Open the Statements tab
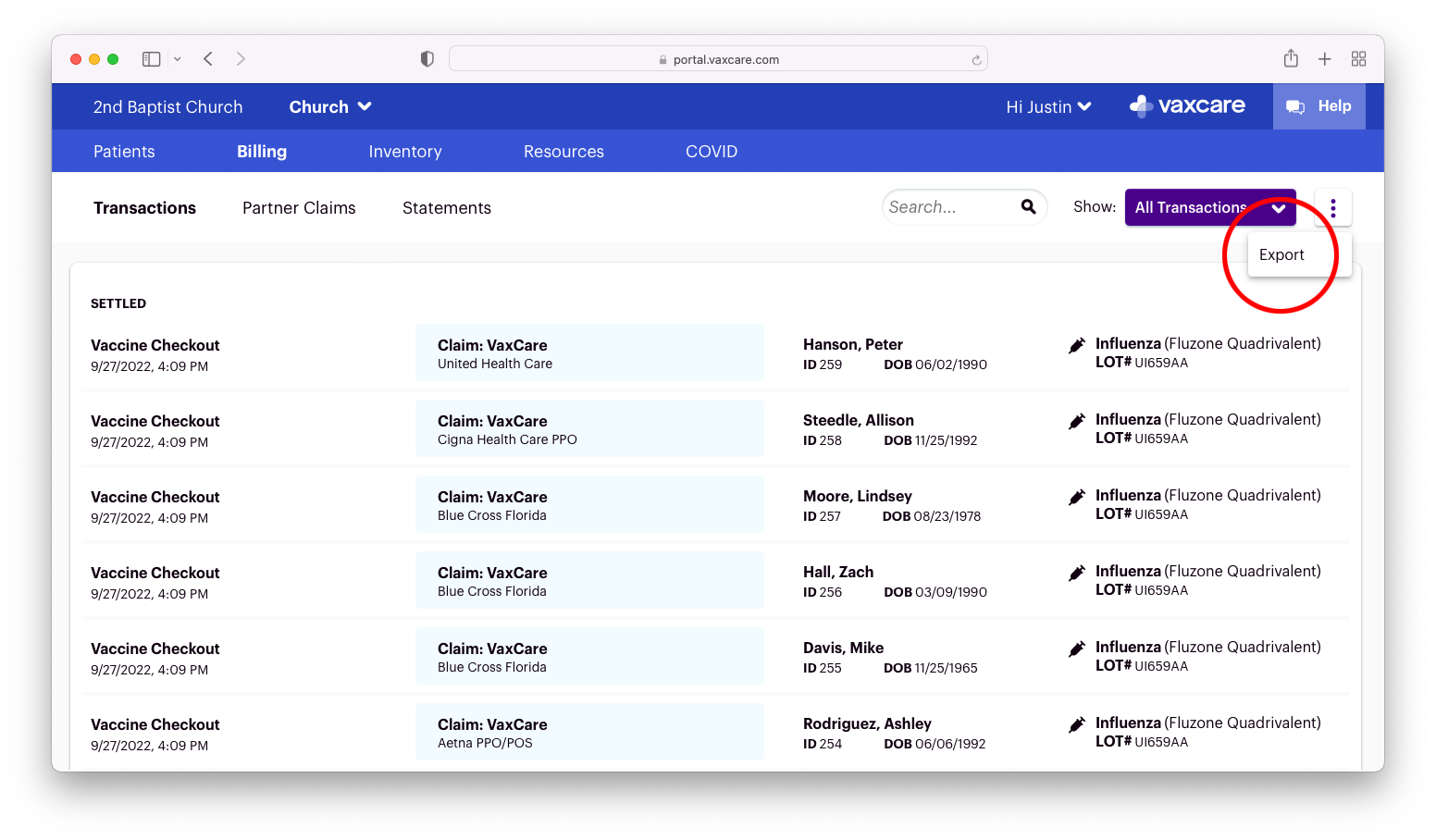 [446, 208]
